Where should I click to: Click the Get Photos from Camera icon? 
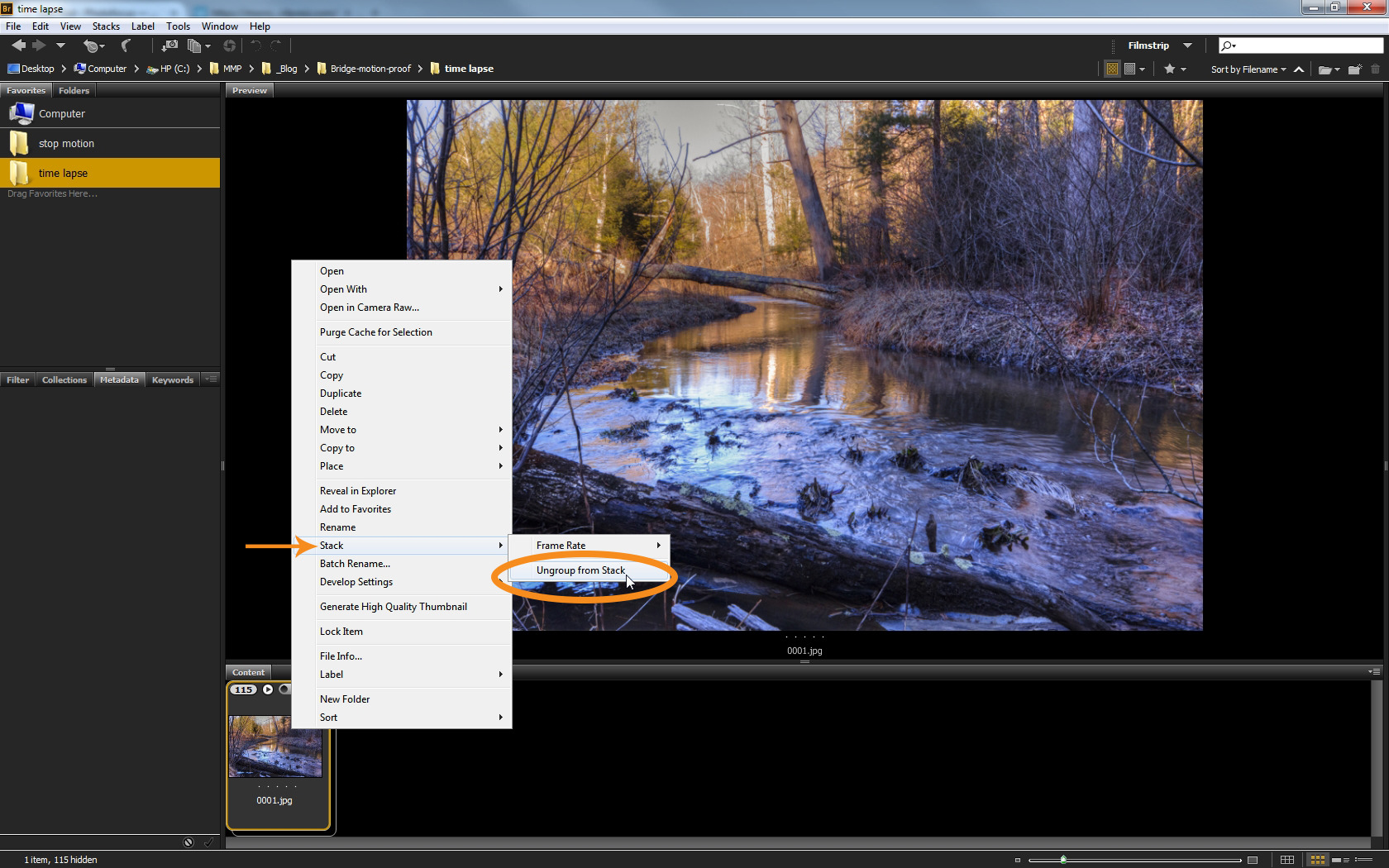pyautogui.click(x=169, y=45)
